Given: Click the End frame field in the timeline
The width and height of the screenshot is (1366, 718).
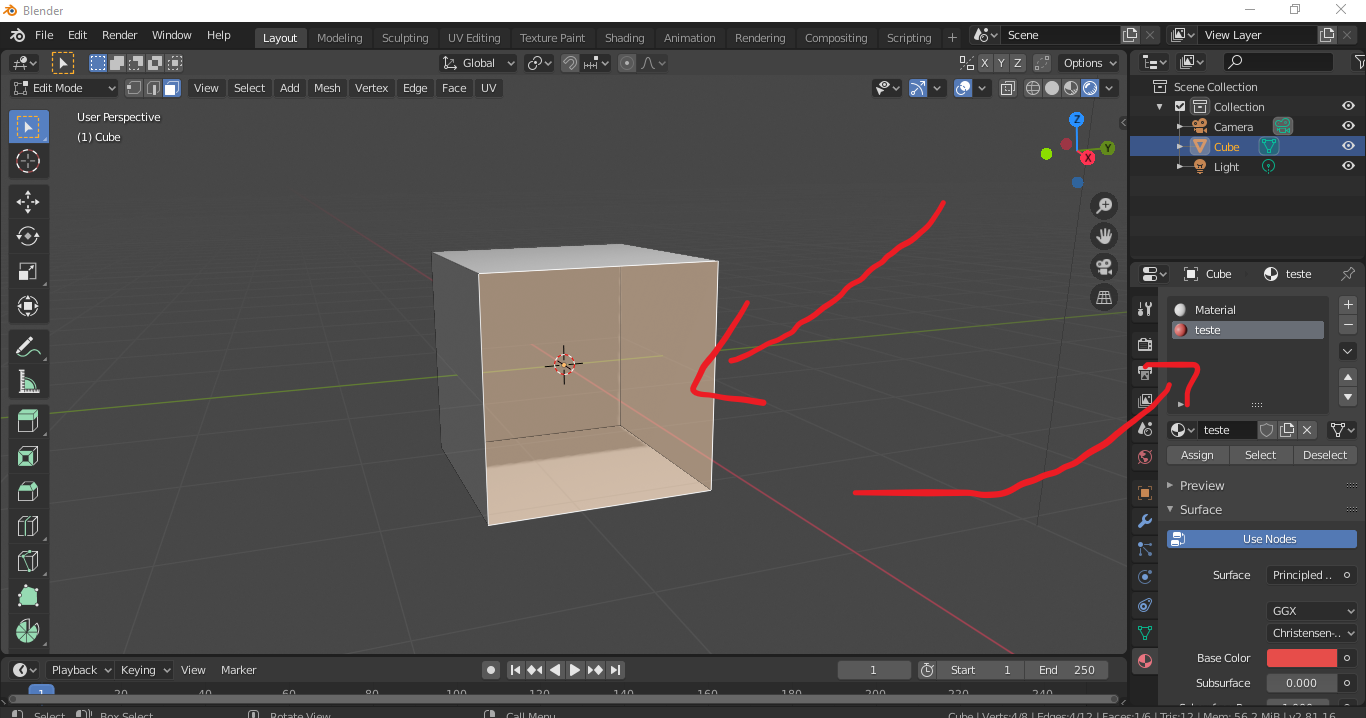Looking at the screenshot, I should point(1065,670).
